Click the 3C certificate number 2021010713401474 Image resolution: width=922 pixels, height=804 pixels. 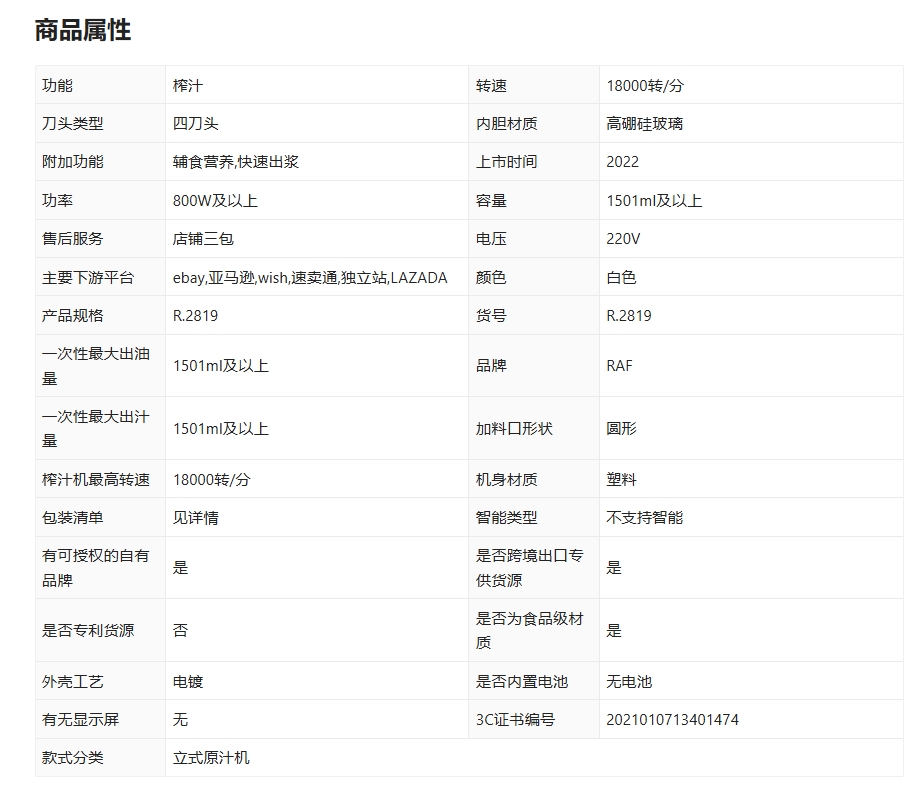672,720
